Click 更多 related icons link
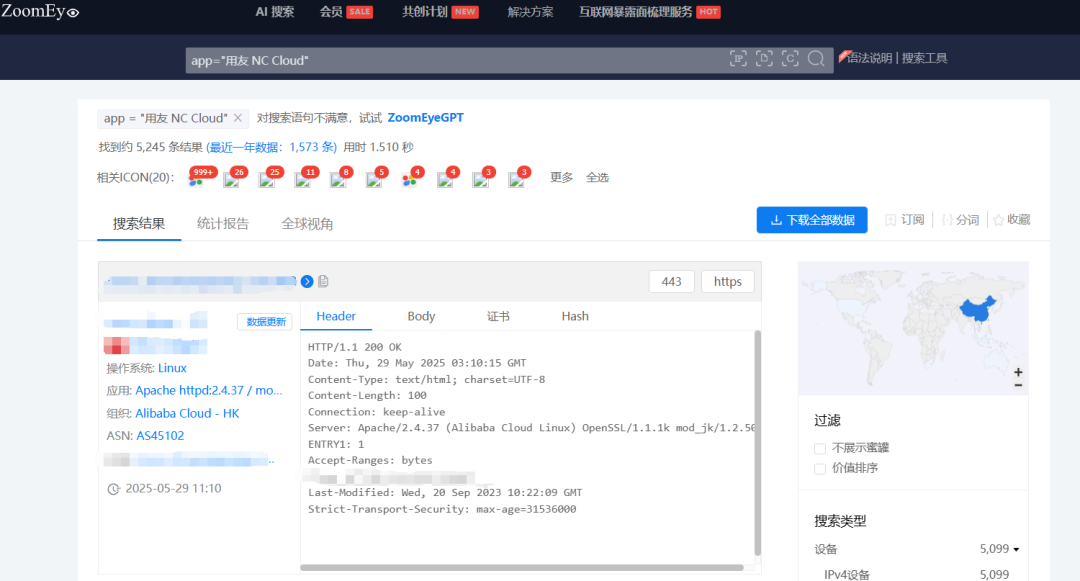1080x581 pixels. pos(561,178)
